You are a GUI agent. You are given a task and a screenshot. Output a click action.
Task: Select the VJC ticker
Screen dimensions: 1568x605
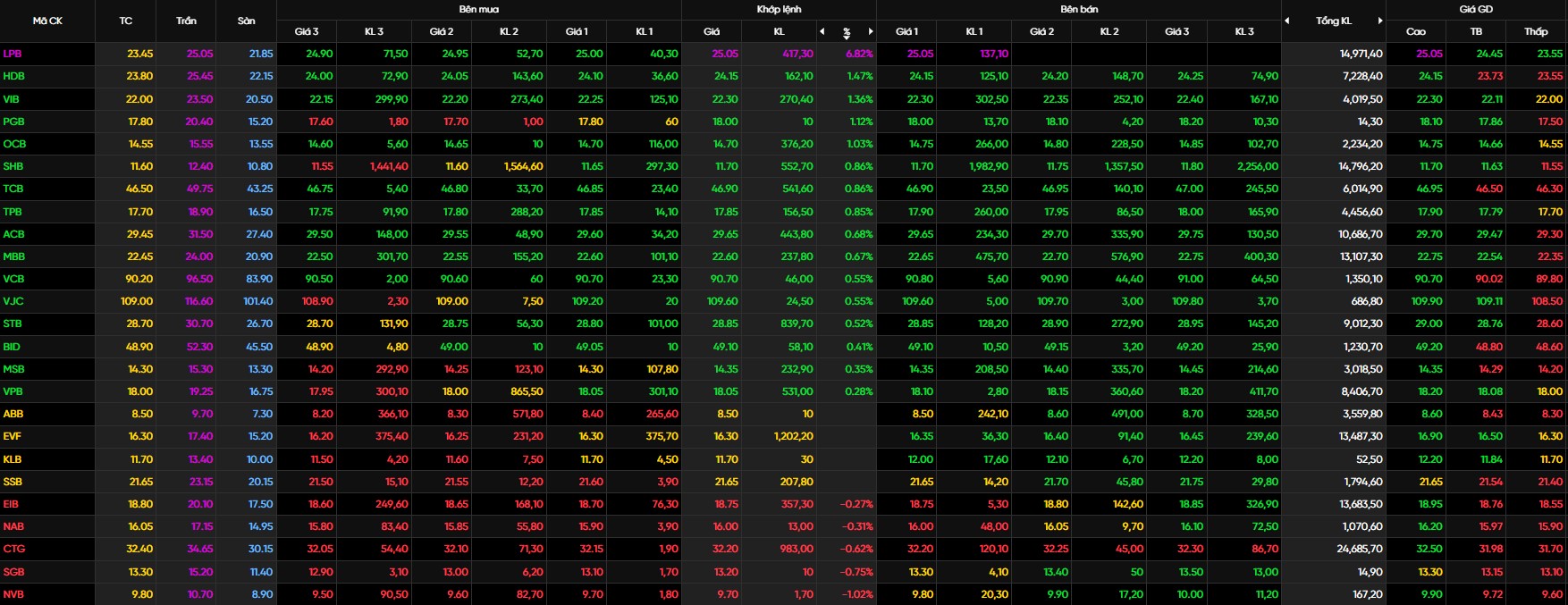click(x=13, y=301)
